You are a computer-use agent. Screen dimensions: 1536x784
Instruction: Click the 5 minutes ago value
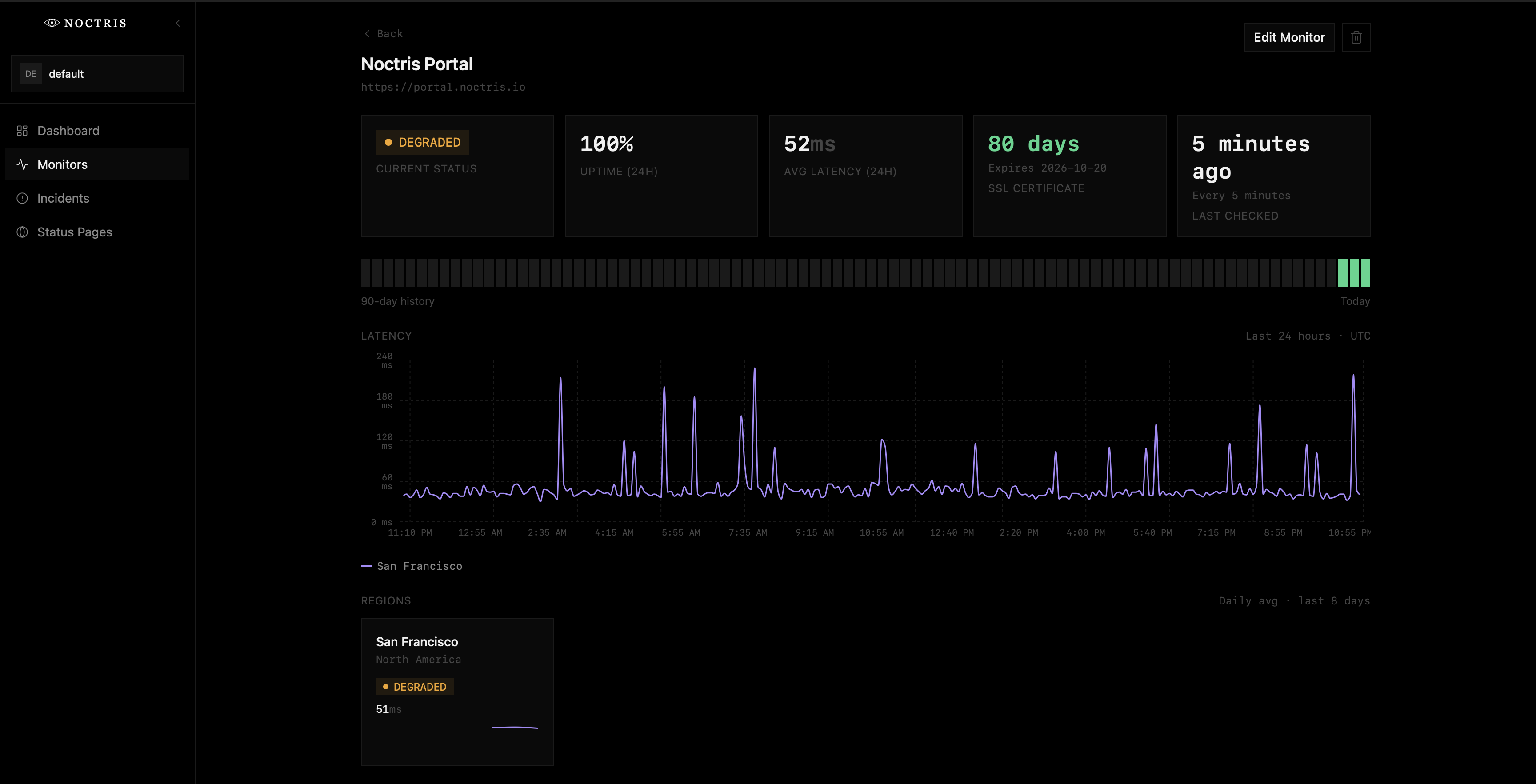click(1251, 157)
